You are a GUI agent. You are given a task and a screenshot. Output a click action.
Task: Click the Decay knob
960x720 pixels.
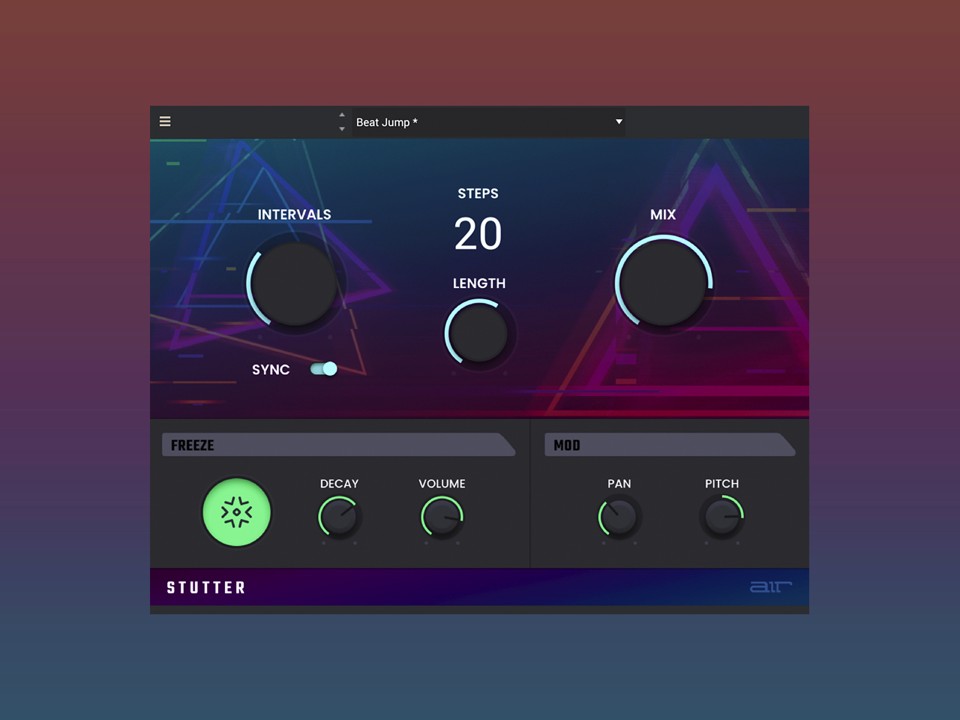(339, 517)
